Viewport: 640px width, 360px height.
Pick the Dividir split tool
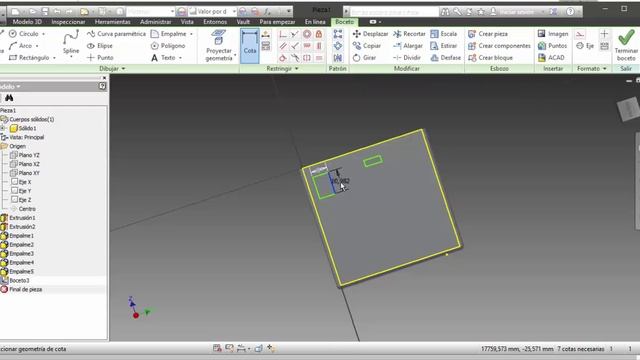[407, 58]
